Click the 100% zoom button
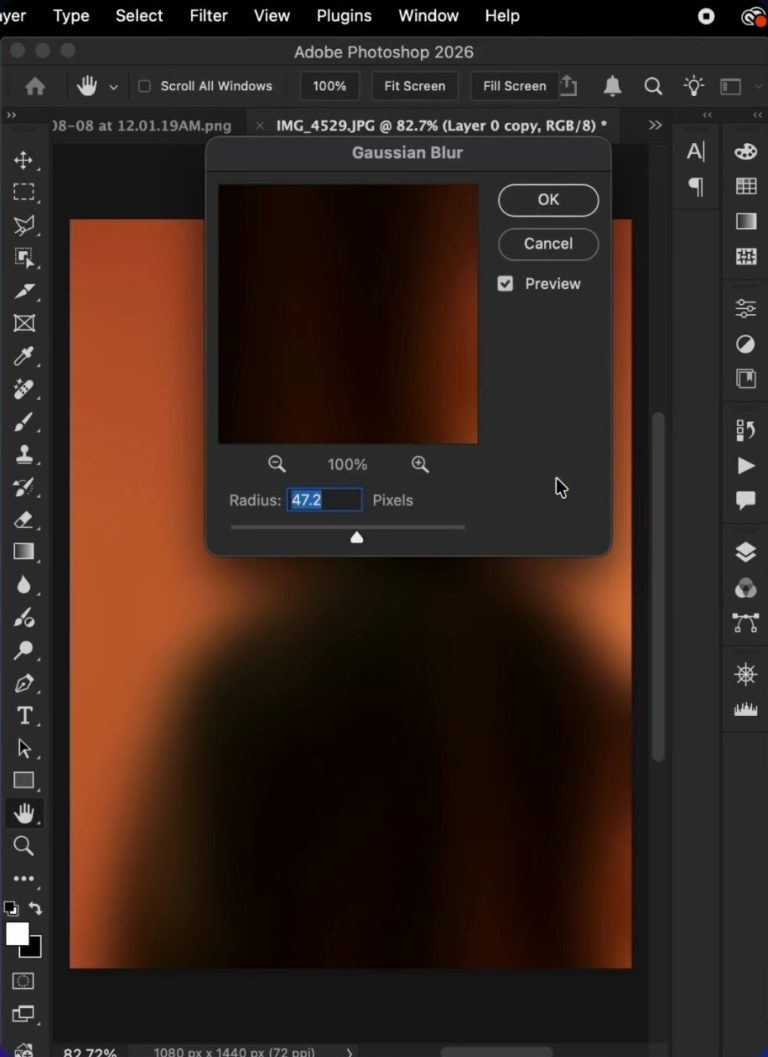 pyautogui.click(x=329, y=86)
